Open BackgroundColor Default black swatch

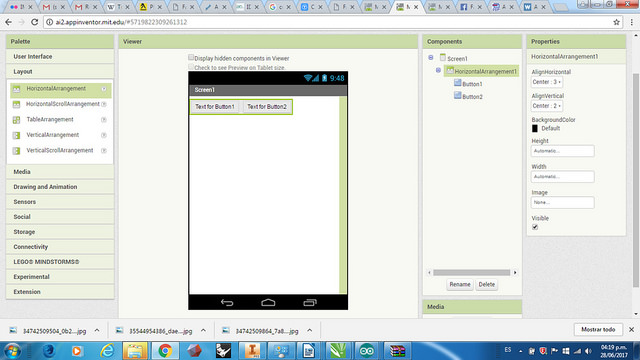(x=535, y=129)
